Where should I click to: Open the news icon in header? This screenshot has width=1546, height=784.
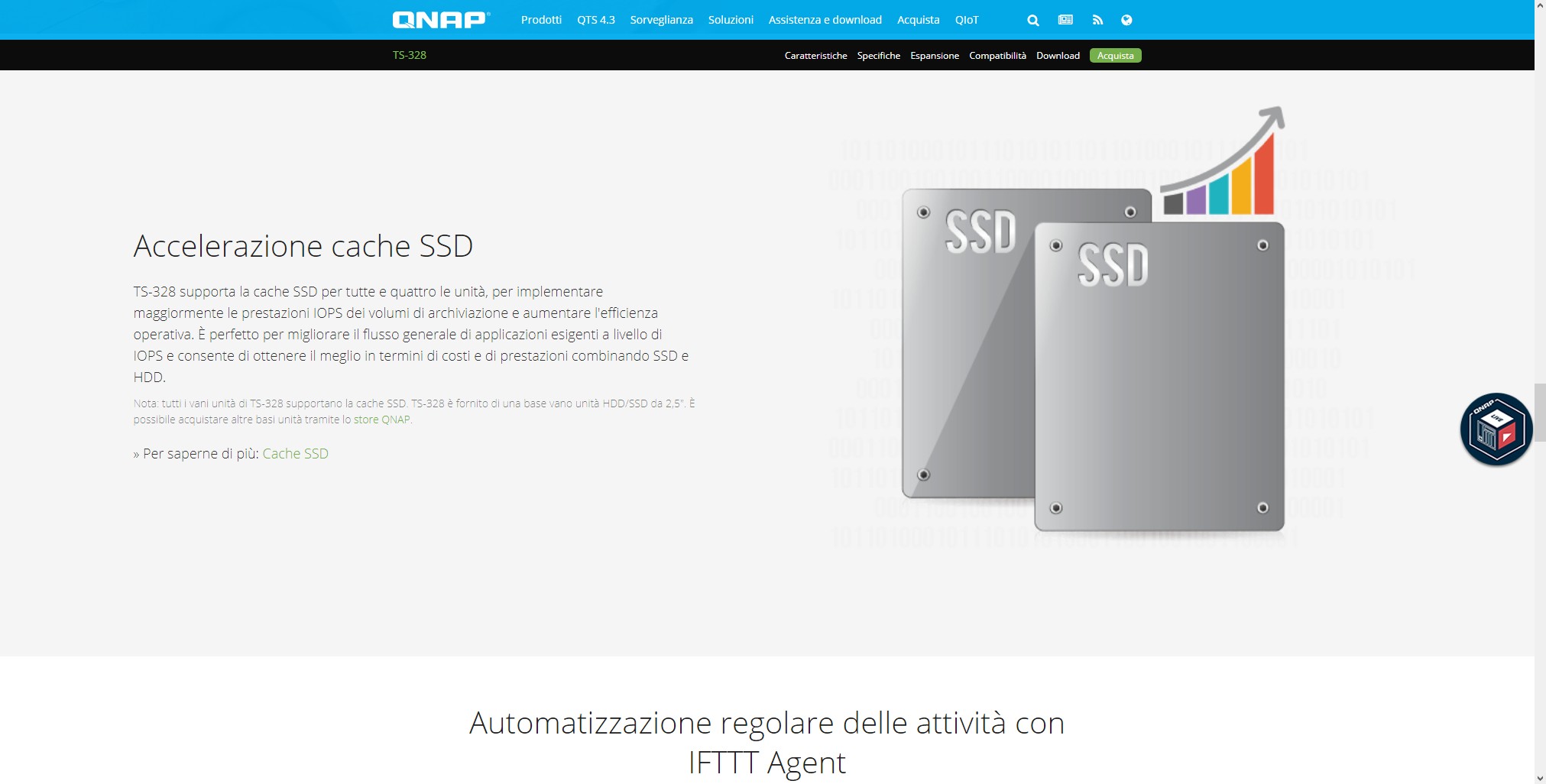tap(1065, 20)
